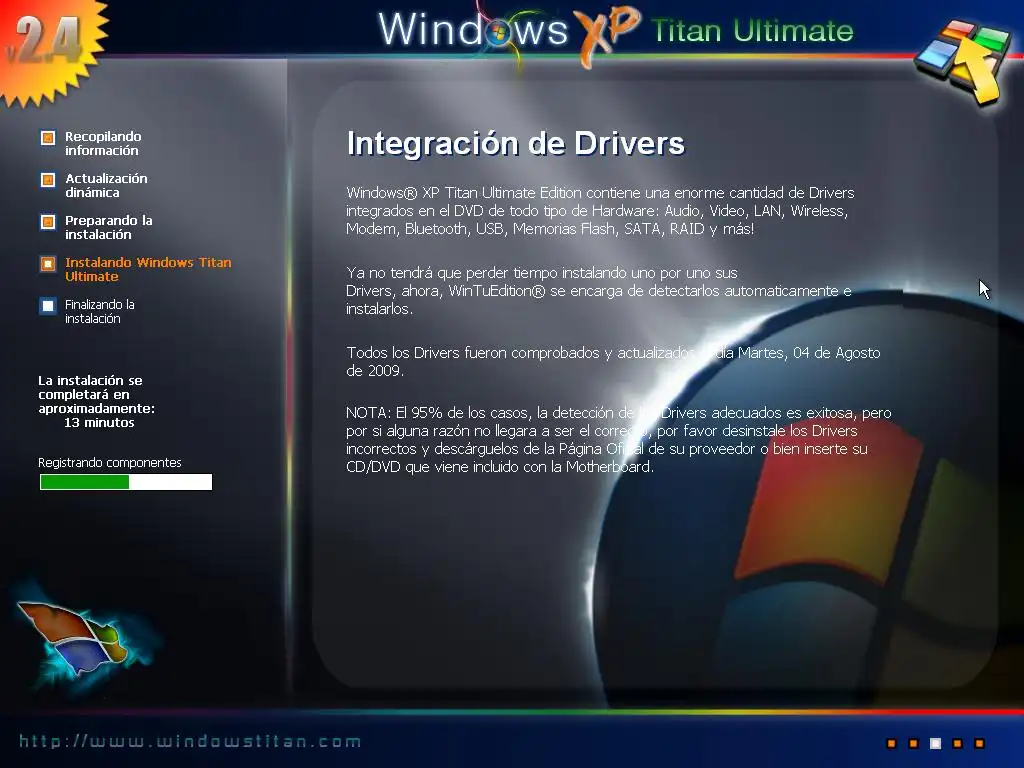Click the last orange slide indicator dot
Screen dimensions: 1024x768
979,743
